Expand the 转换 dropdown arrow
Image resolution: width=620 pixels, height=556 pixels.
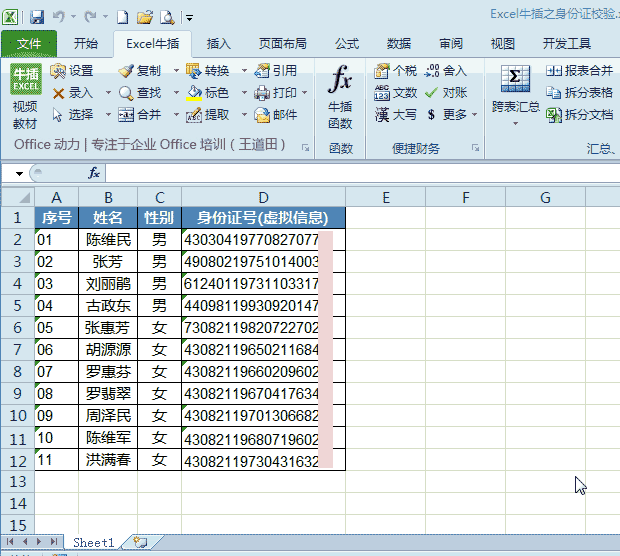244,71
